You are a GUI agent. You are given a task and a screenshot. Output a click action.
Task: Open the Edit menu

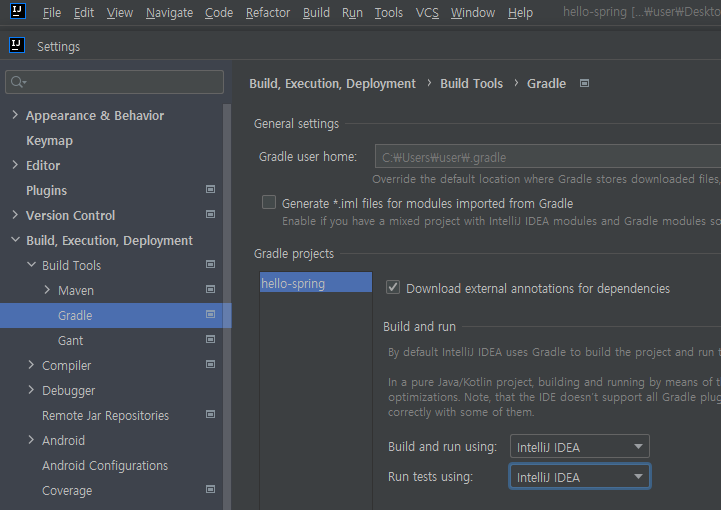pyautogui.click(x=84, y=12)
